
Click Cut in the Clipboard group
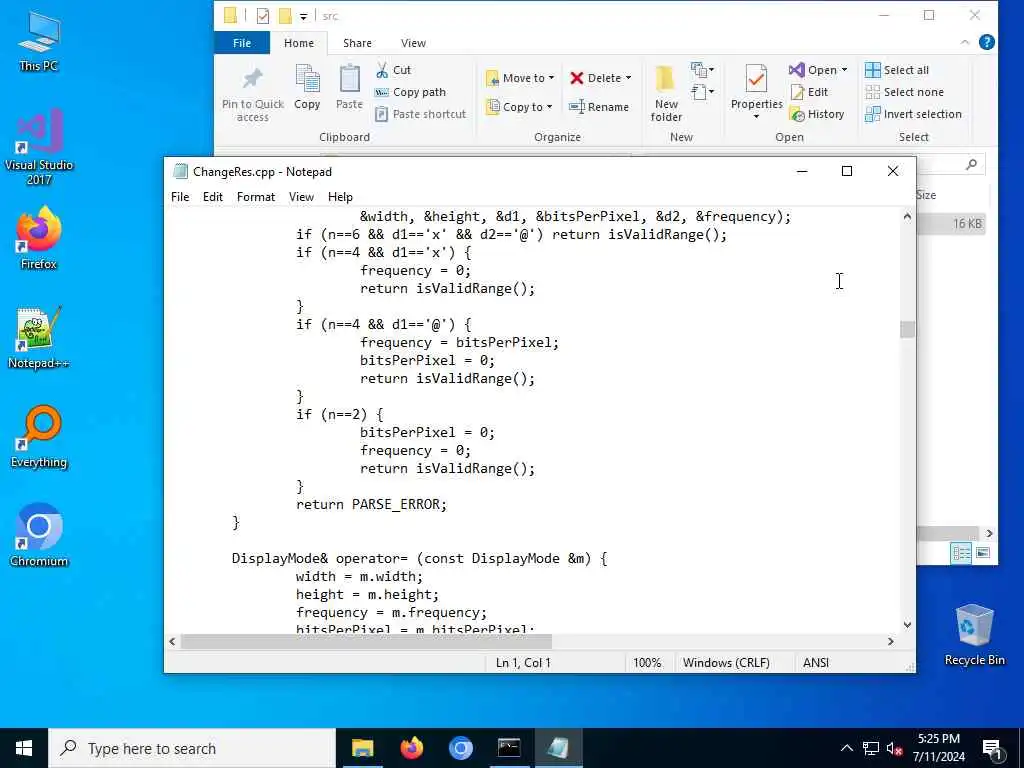[x=393, y=70]
